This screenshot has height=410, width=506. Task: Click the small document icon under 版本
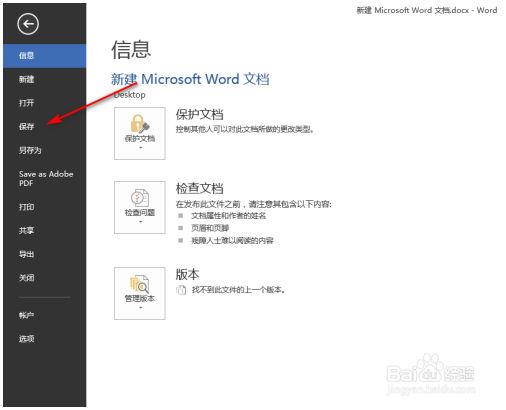tap(181, 290)
